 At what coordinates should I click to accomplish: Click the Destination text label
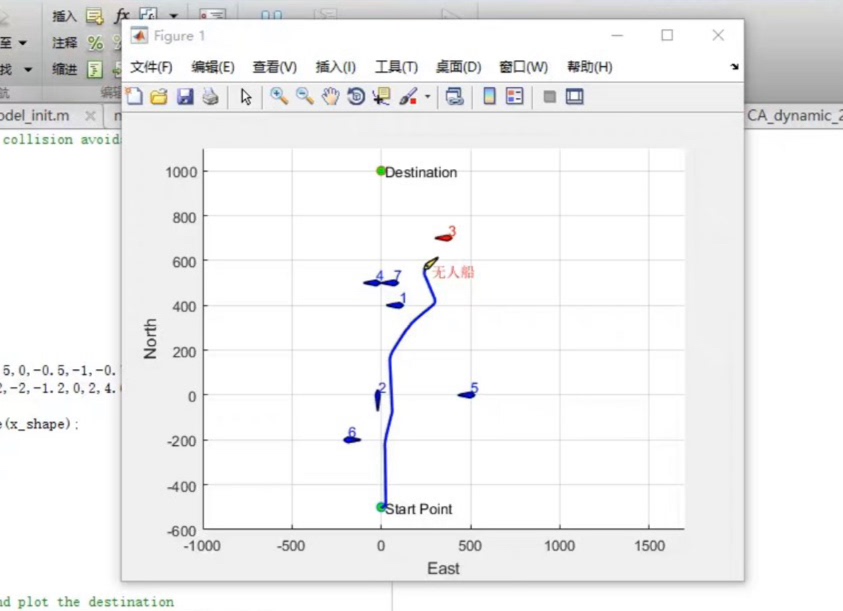[x=421, y=173]
